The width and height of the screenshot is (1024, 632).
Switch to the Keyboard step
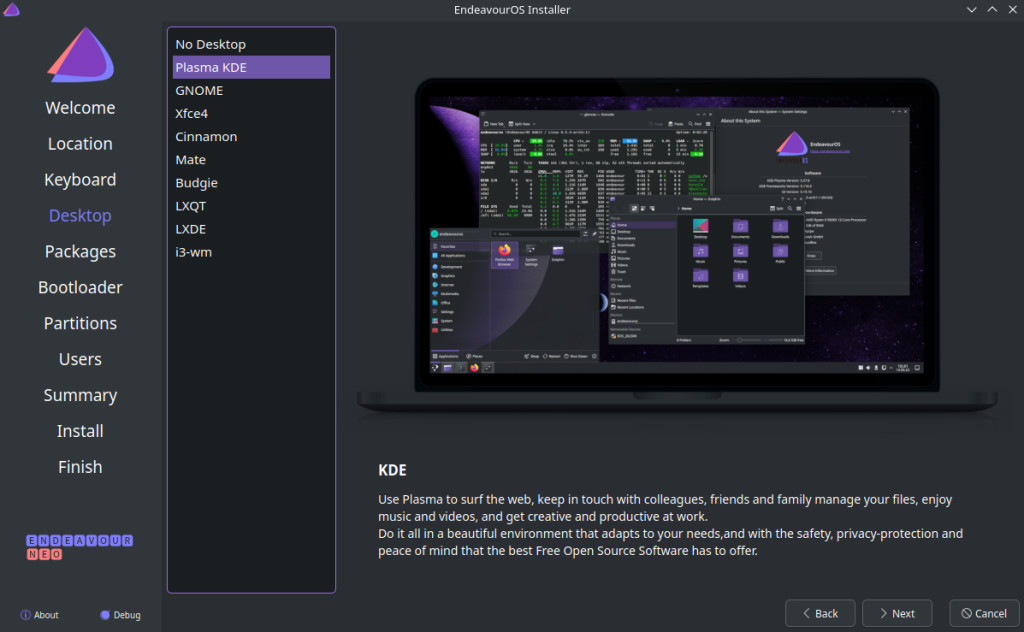(80, 180)
